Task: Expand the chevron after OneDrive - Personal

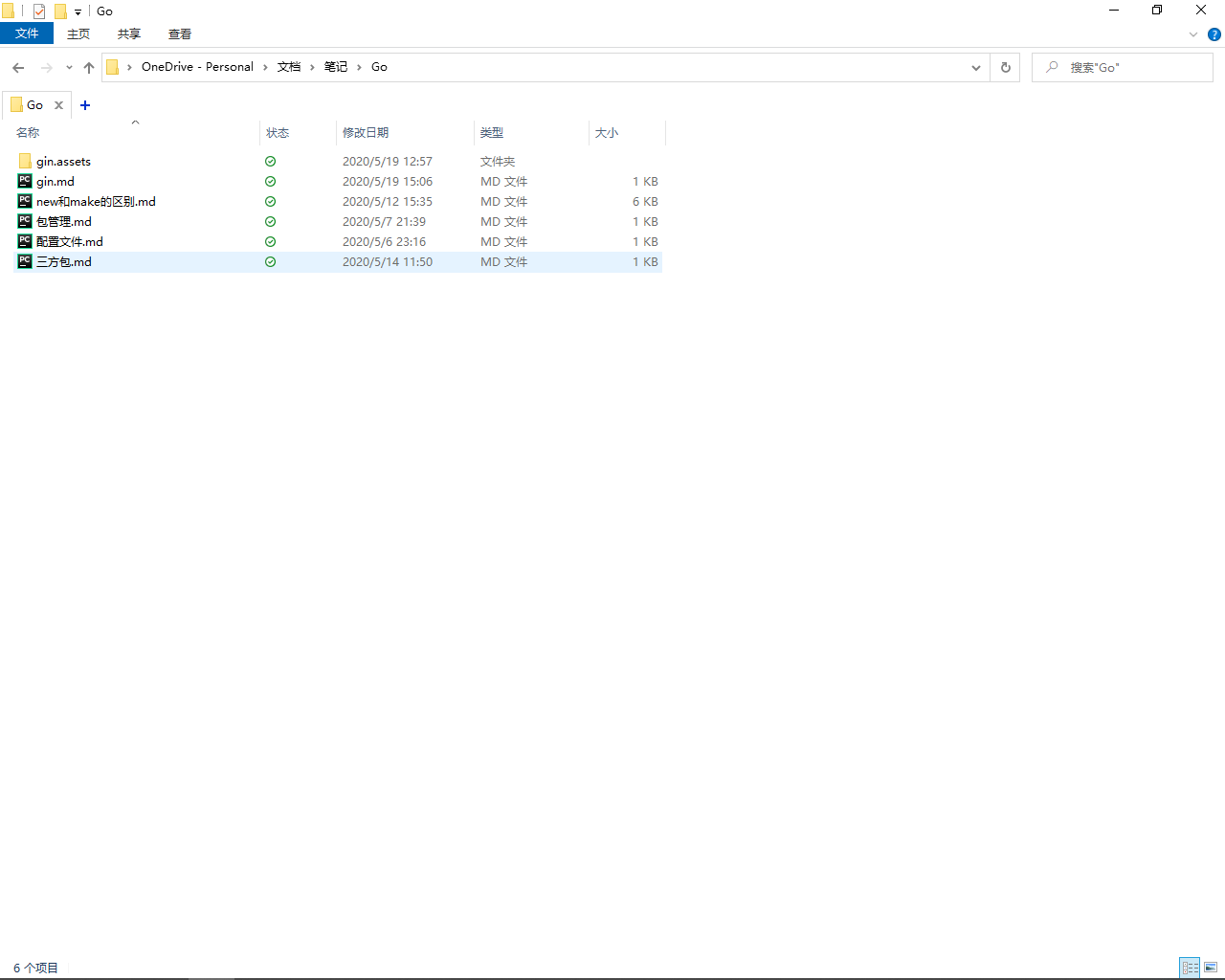Action: pos(265,67)
